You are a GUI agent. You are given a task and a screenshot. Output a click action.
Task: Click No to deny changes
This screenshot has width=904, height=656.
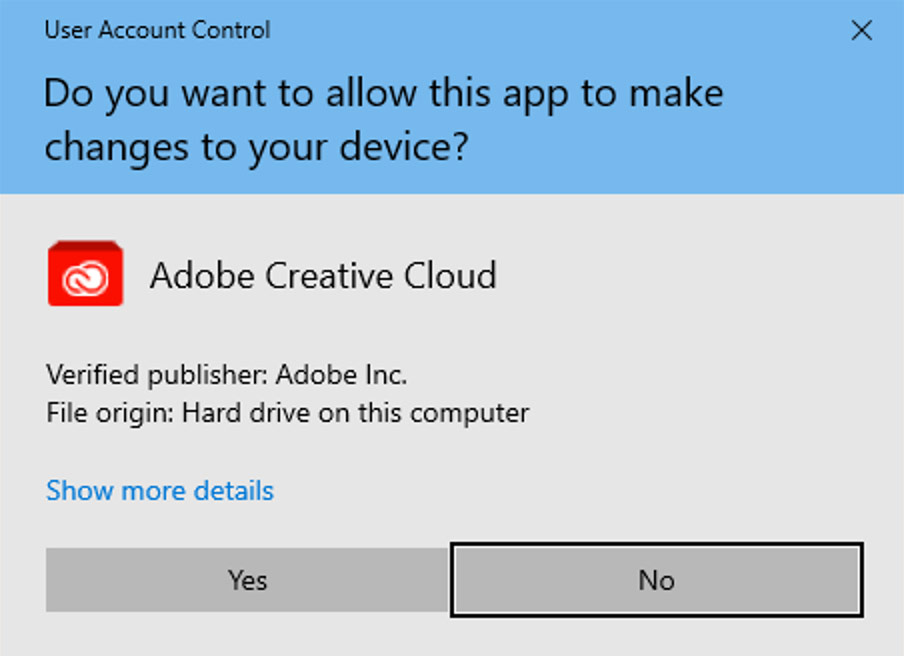pyautogui.click(x=657, y=580)
